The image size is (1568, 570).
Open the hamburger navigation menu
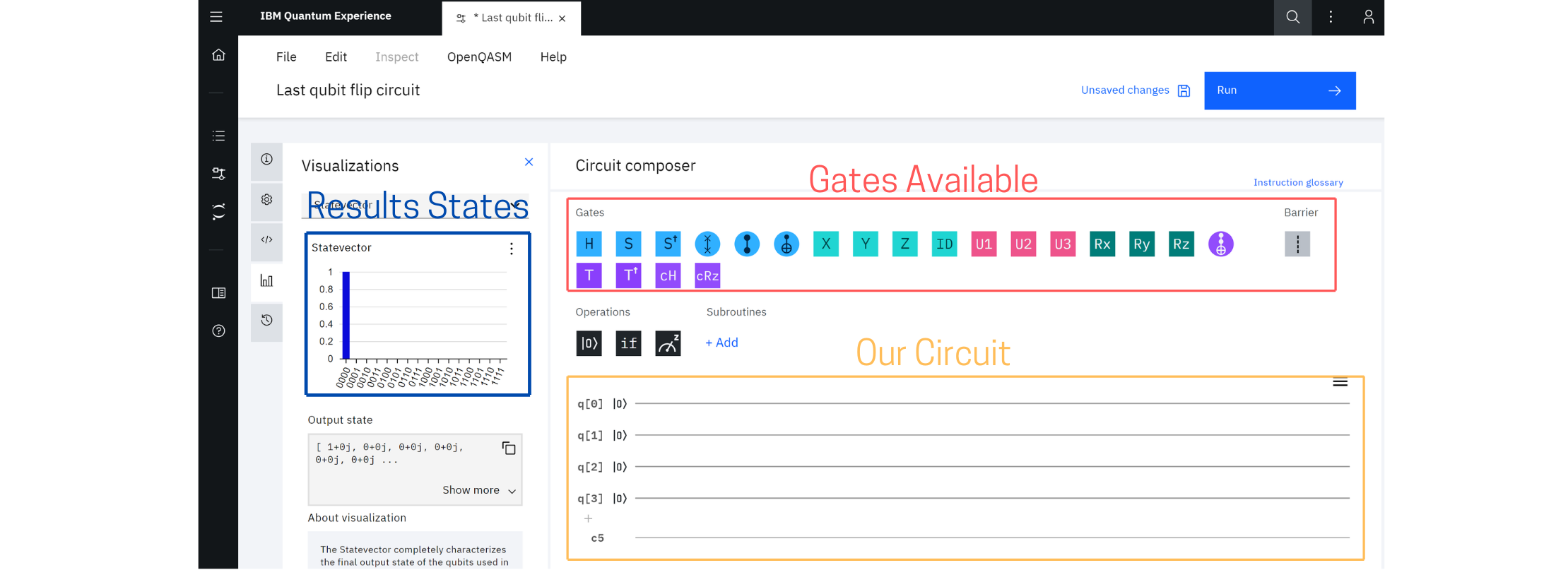(216, 17)
